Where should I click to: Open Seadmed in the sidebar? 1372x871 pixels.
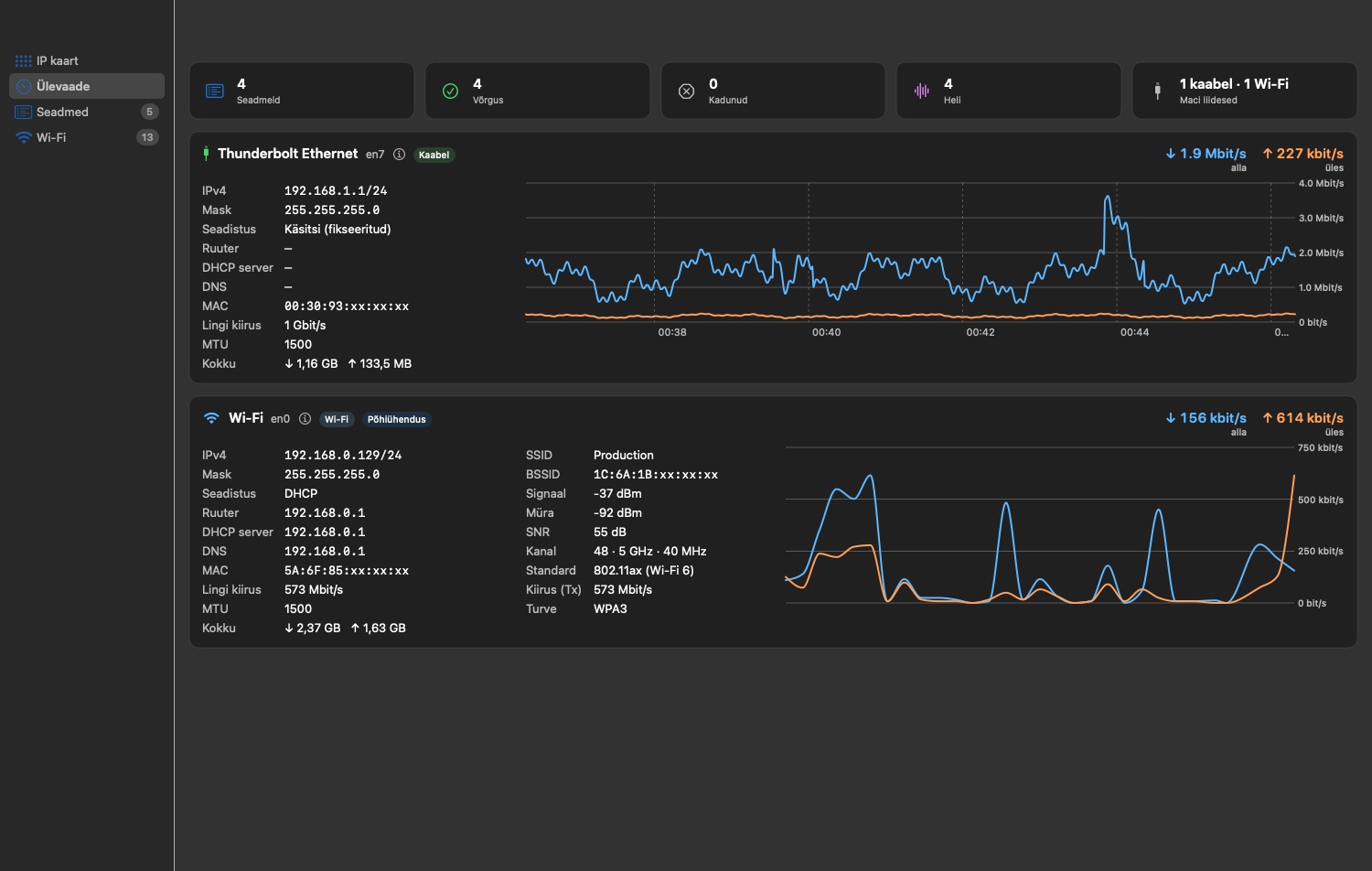[87, 112]
